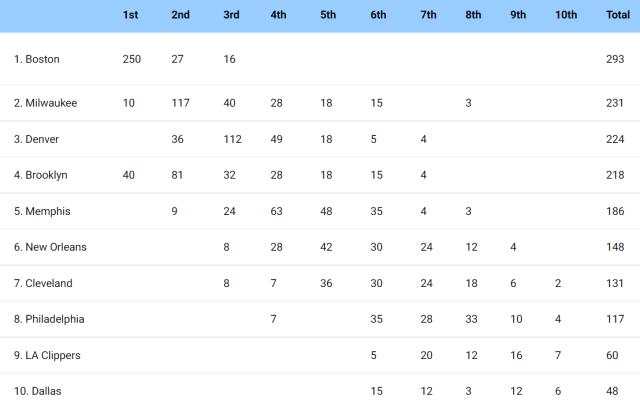The width and height of the screenshot is (640, 404).
Task: Click the 10. Dallas team name
Action: 37,391
